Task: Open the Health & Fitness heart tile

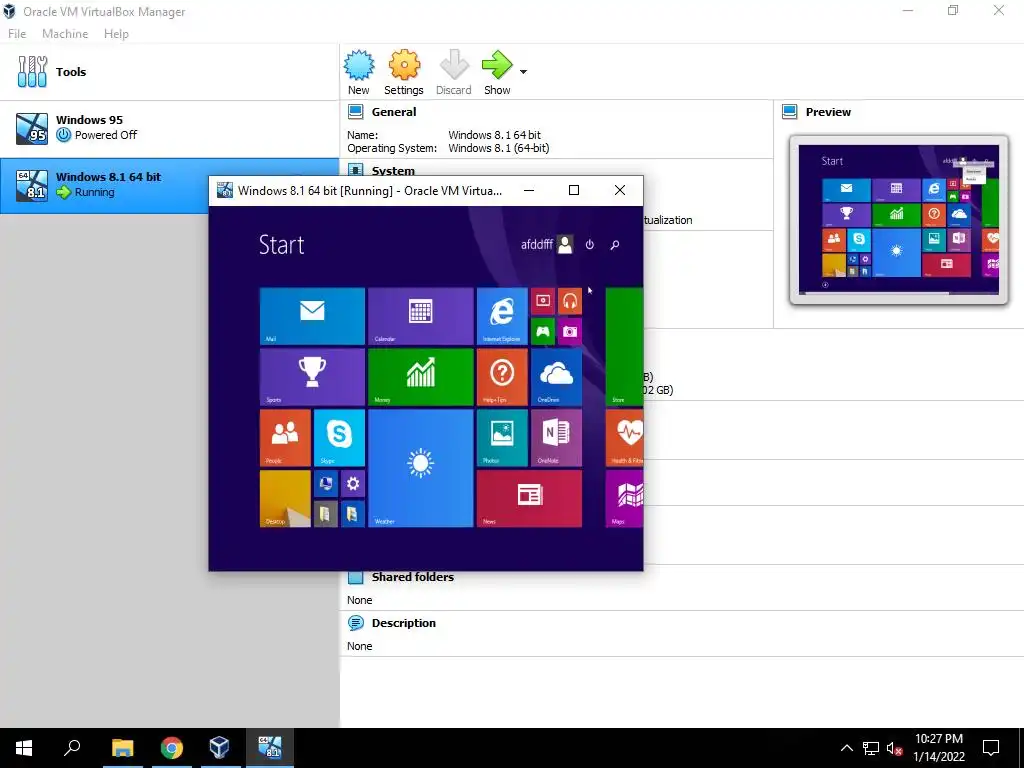Action: (624, 438)
